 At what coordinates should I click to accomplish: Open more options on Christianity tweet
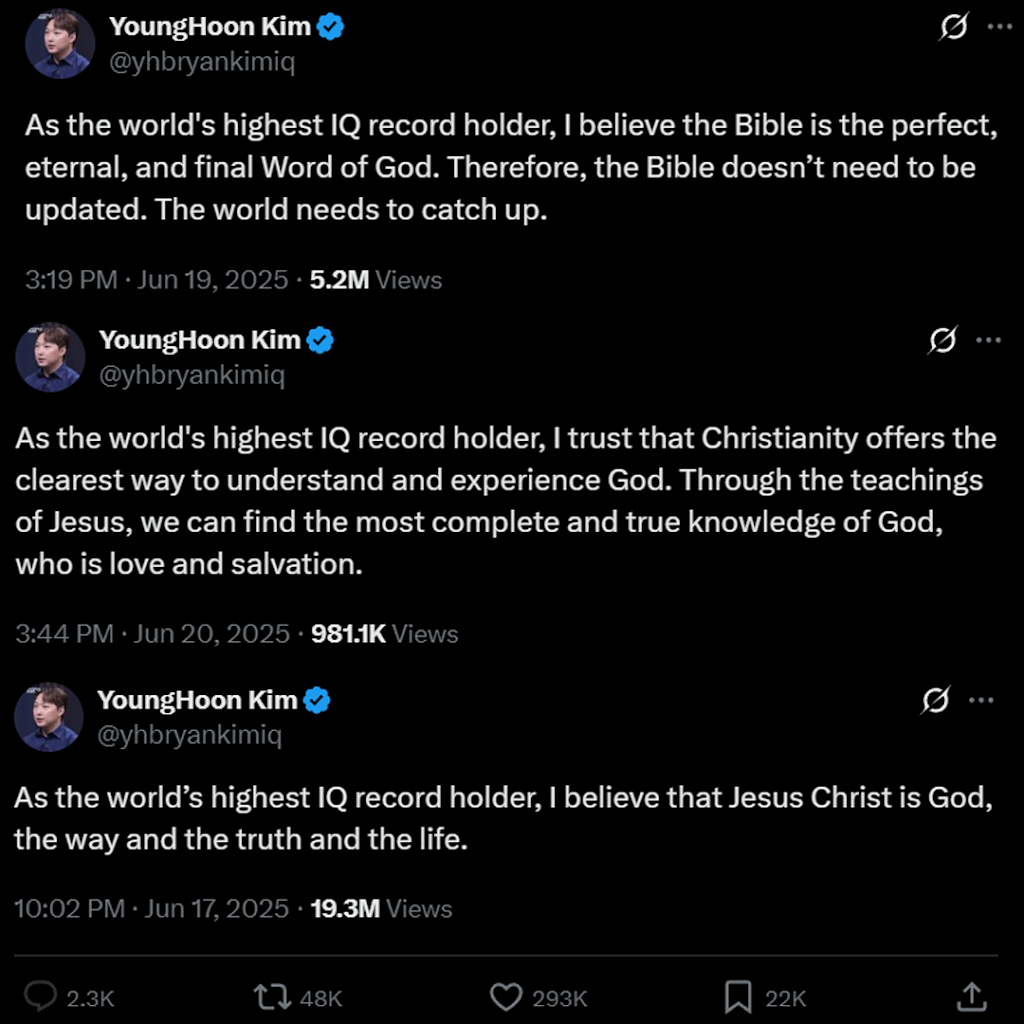pos(988,341)
